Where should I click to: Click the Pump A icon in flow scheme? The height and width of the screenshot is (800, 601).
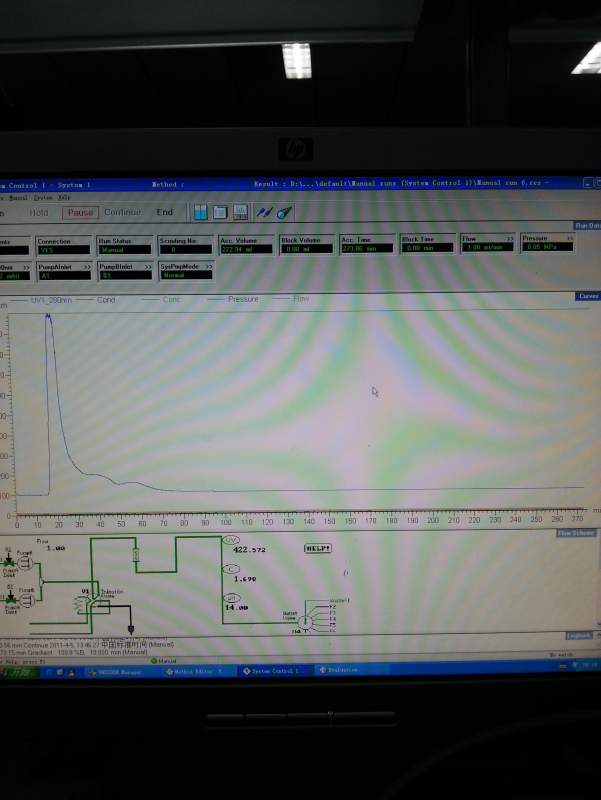pyautogui.click(x=25, y=563)
